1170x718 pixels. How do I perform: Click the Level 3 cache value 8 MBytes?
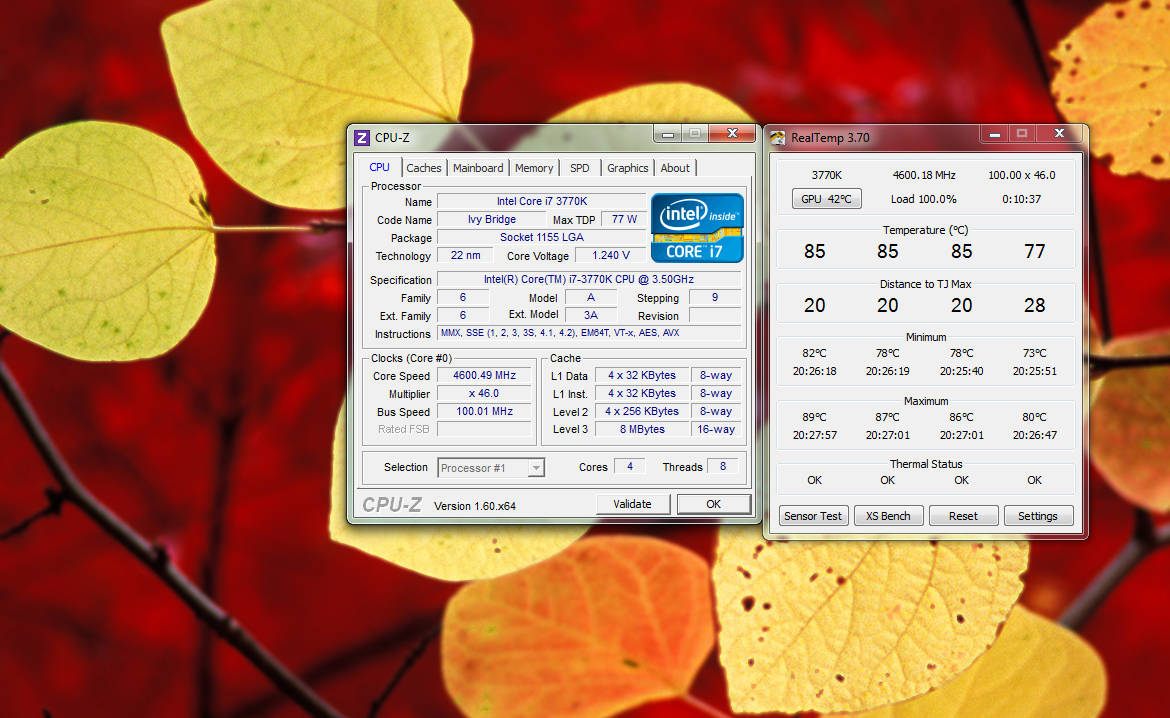click(642, 429)
